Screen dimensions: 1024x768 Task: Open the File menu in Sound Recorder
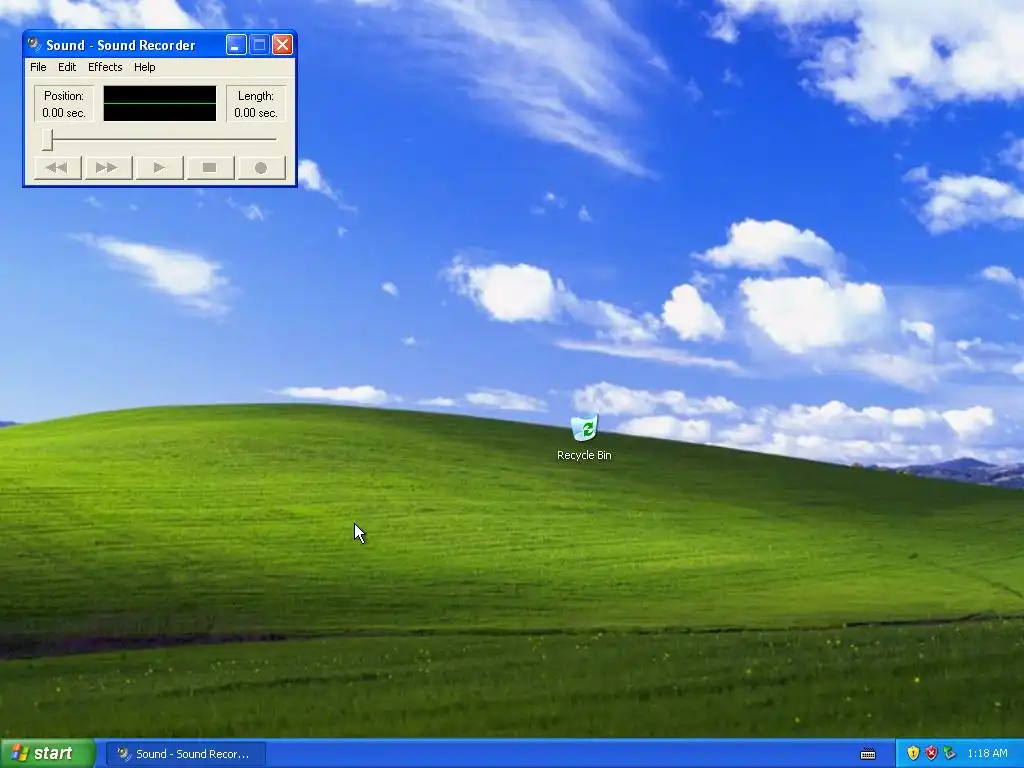38,67
